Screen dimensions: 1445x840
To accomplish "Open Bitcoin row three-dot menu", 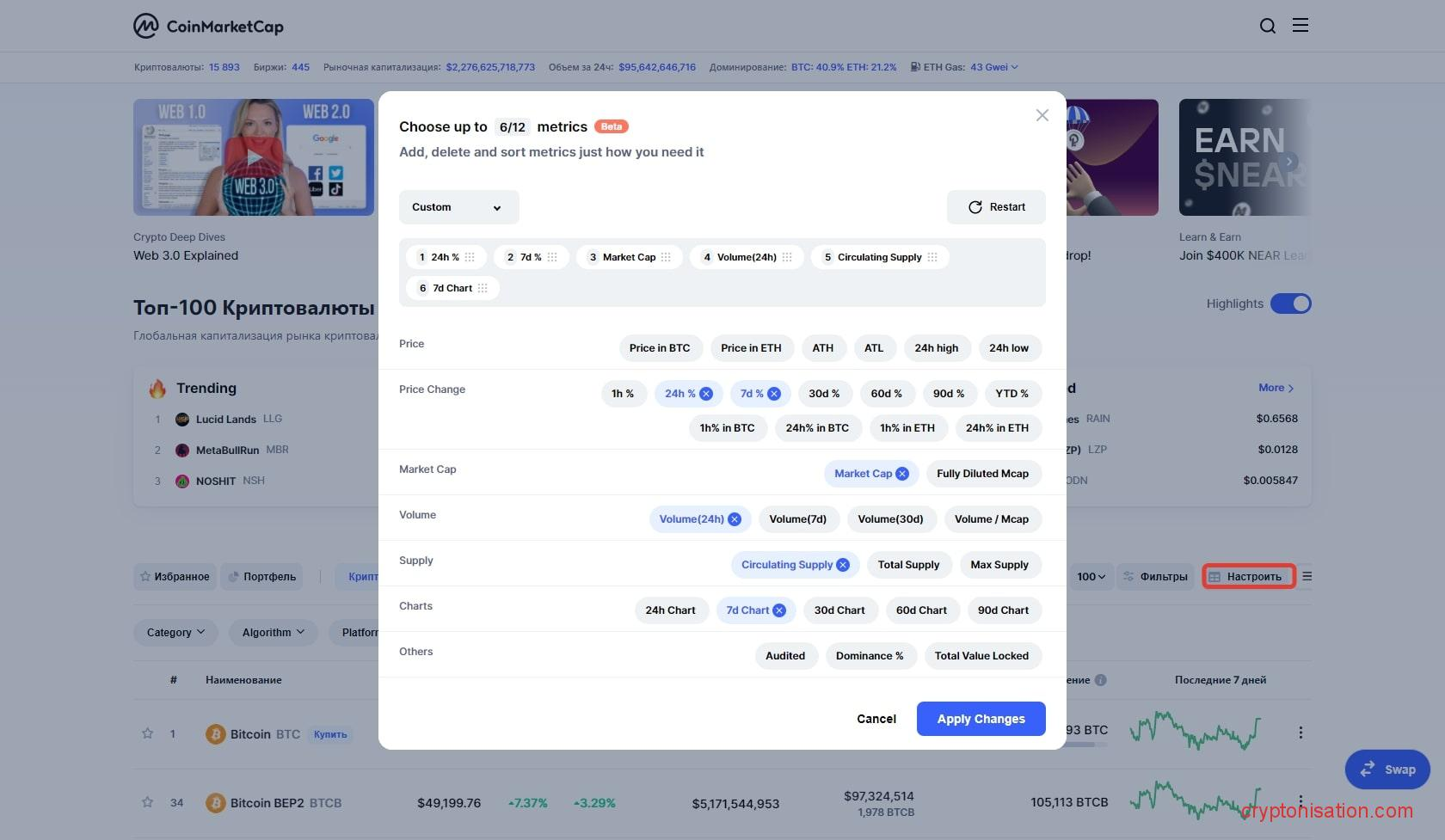I will tap(1300, 733).
